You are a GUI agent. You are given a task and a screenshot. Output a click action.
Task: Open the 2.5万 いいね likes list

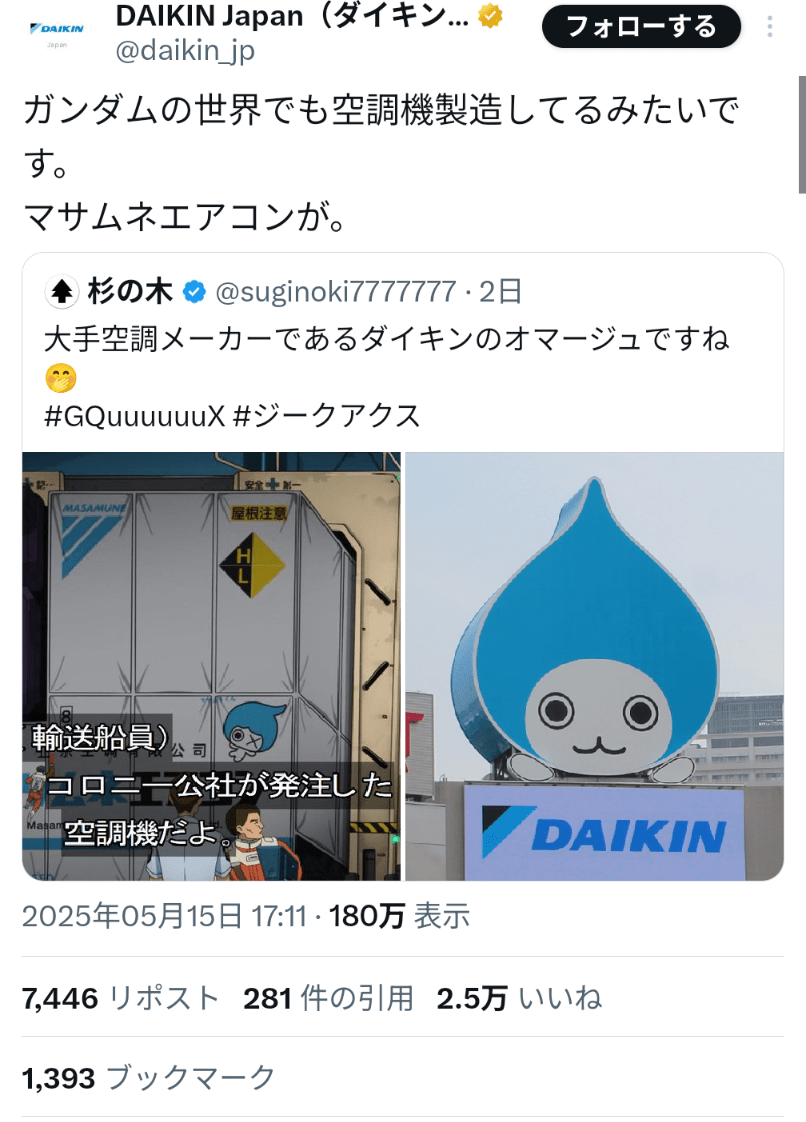click(x=519, y=998)
